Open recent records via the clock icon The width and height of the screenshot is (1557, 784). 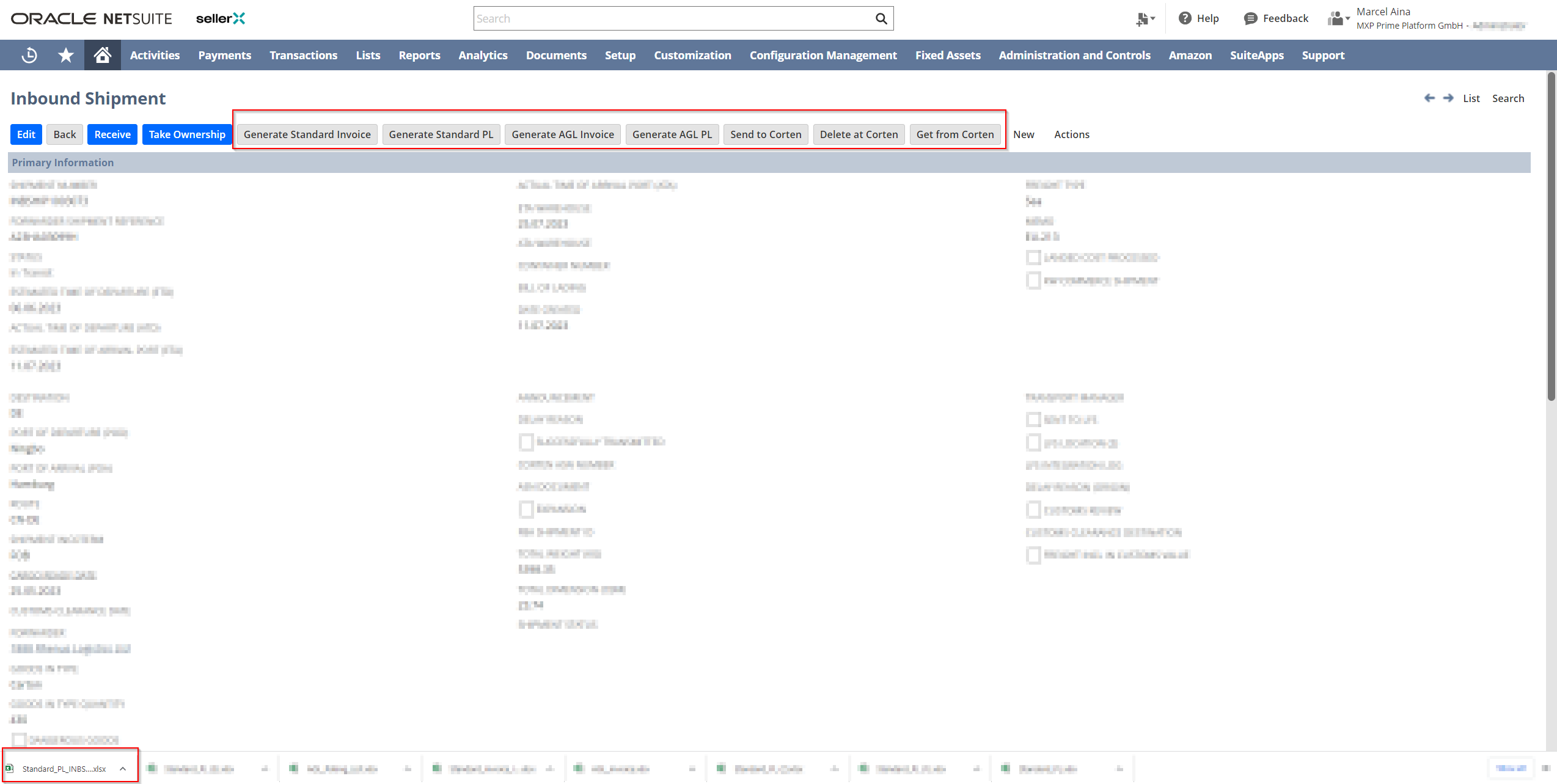(x=29, y=55)
